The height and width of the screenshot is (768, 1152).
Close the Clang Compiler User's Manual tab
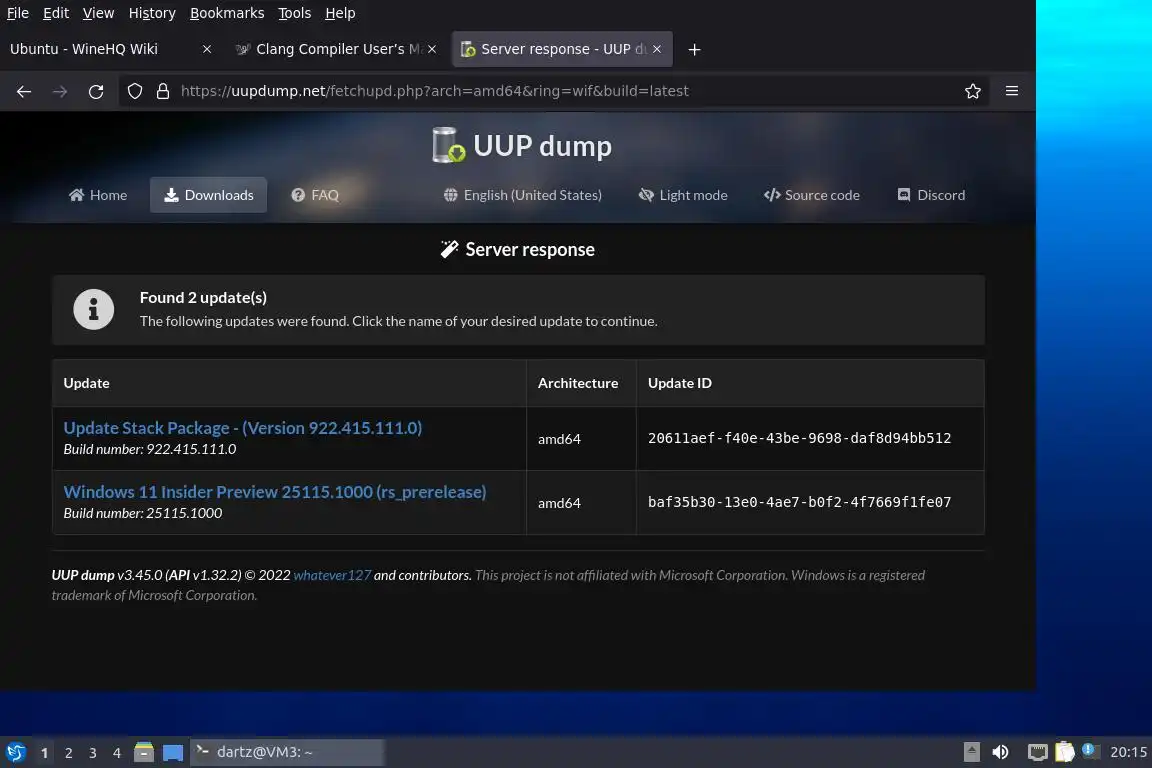click(x=432, y=49)
